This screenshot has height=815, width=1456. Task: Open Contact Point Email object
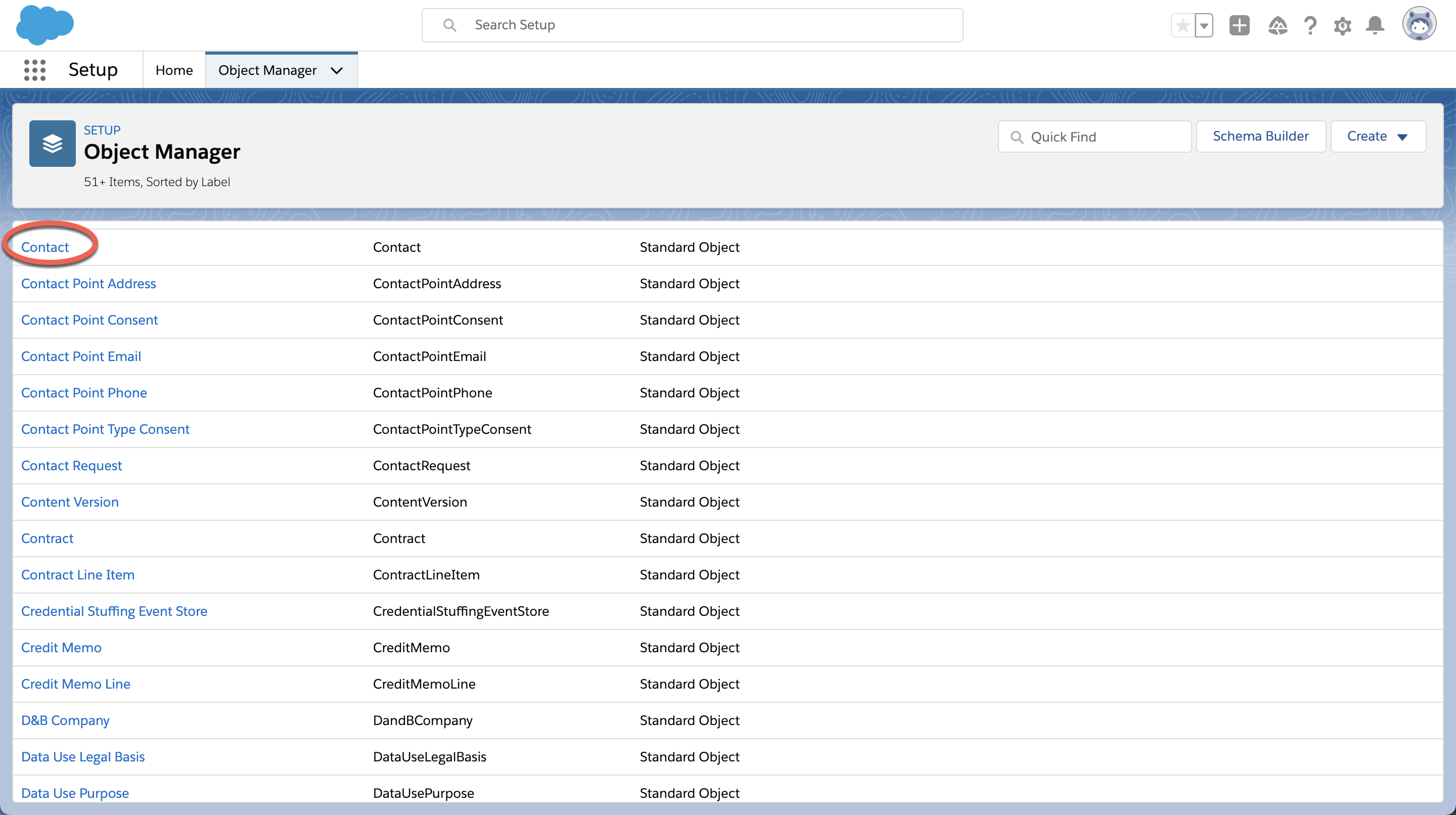81,356
